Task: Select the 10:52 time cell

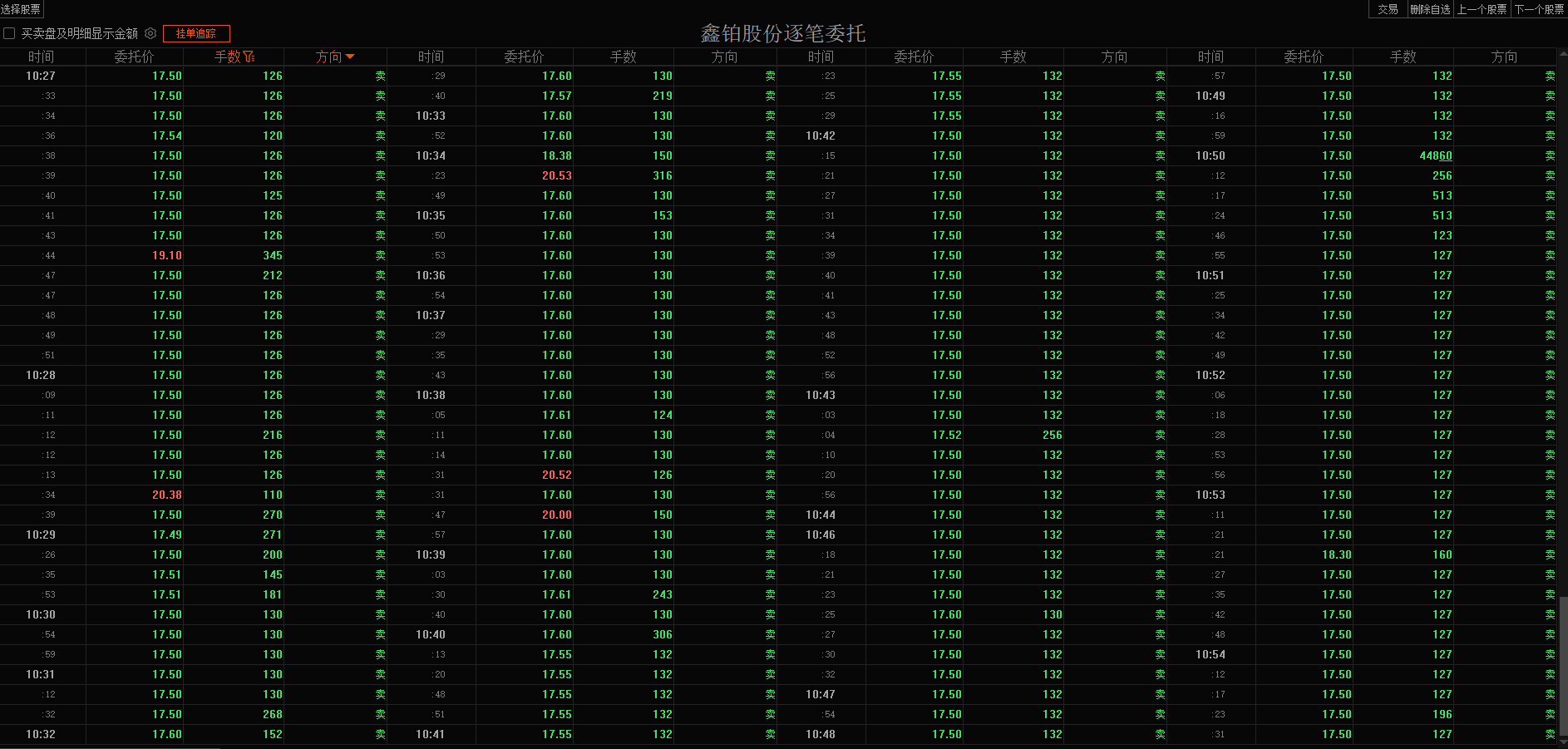Action: (x=1211, y=375)
